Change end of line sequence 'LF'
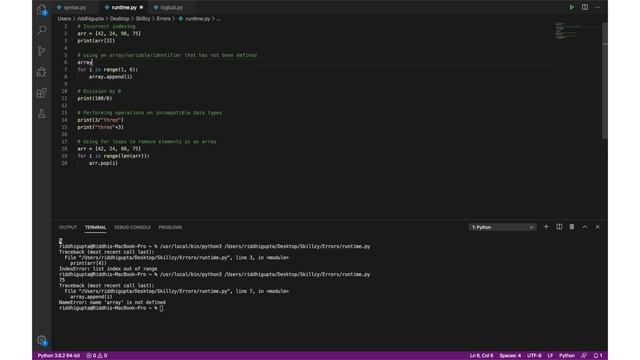The width and height of the screenshot is (640, 360). click(x=550, y=356)
